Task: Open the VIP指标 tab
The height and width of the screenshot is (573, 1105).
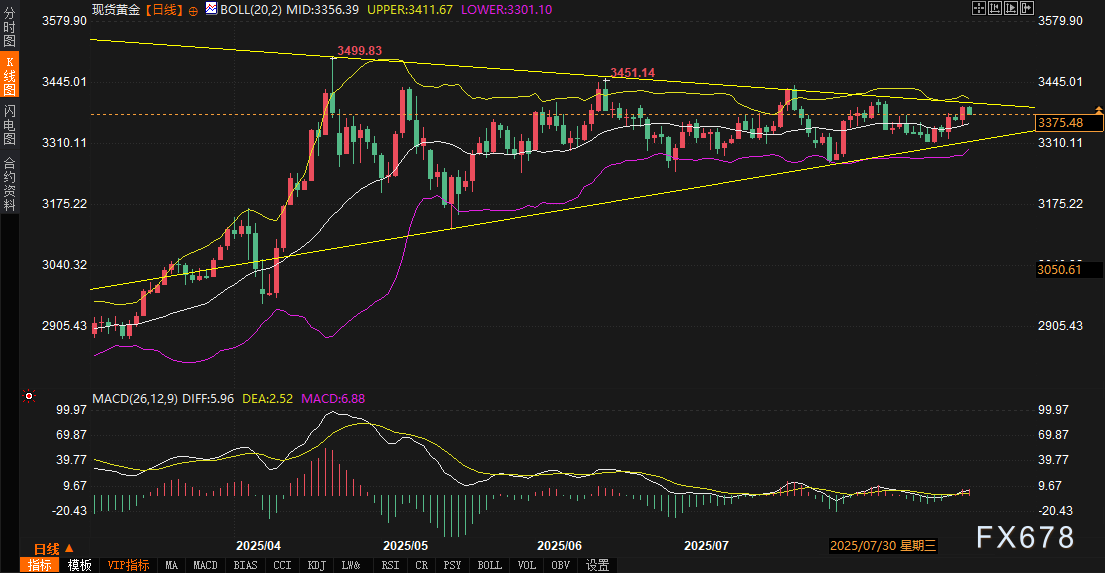Action: [128, 565]
